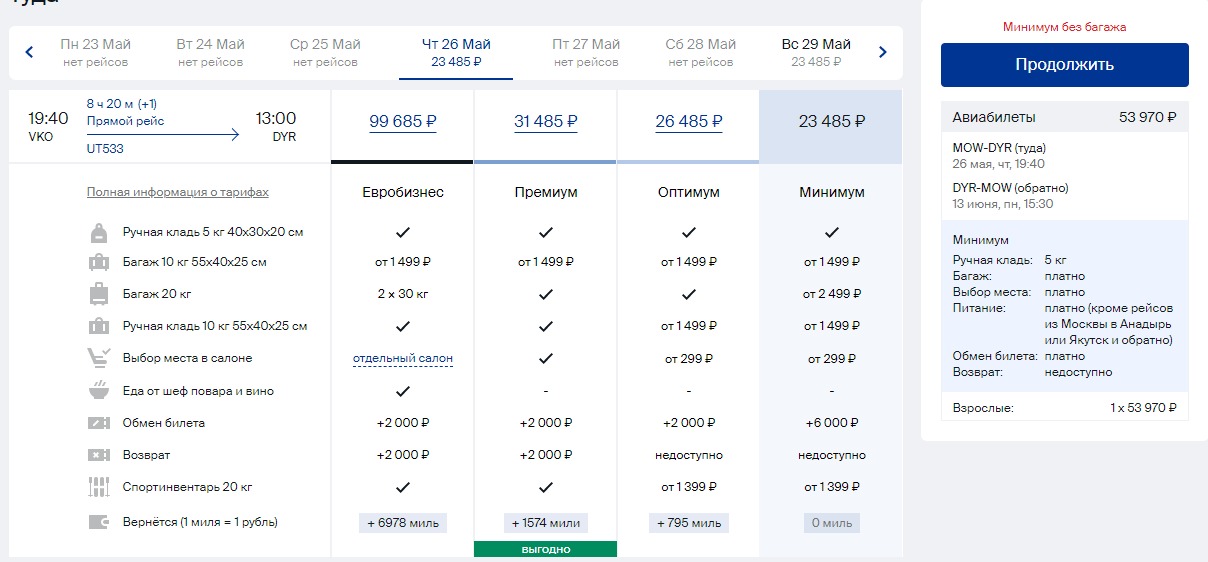
Task: Click the miles cashback wallet icon
Action: point(99,522)
